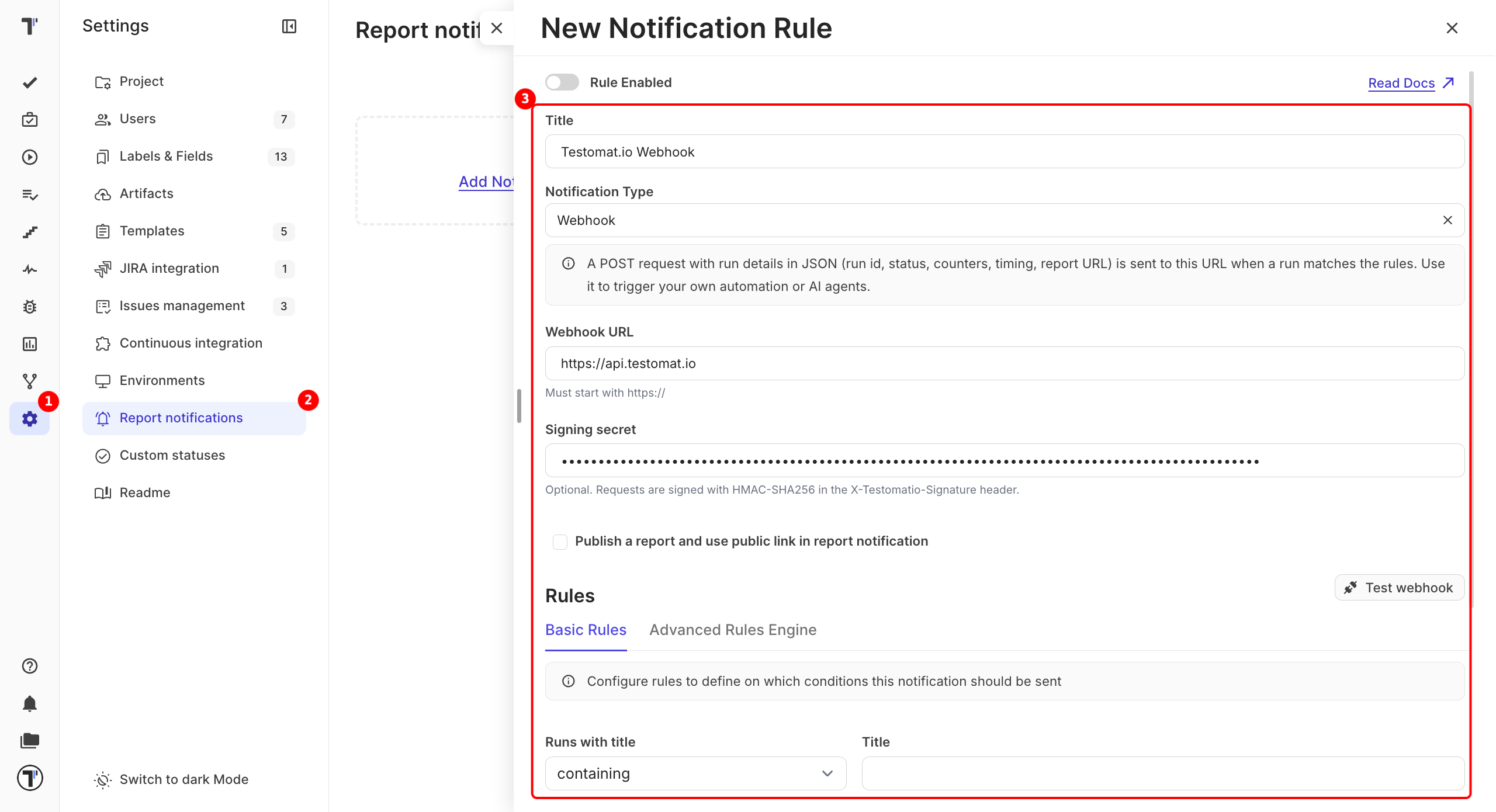Open the Read Docs link

click(1411, 83)
